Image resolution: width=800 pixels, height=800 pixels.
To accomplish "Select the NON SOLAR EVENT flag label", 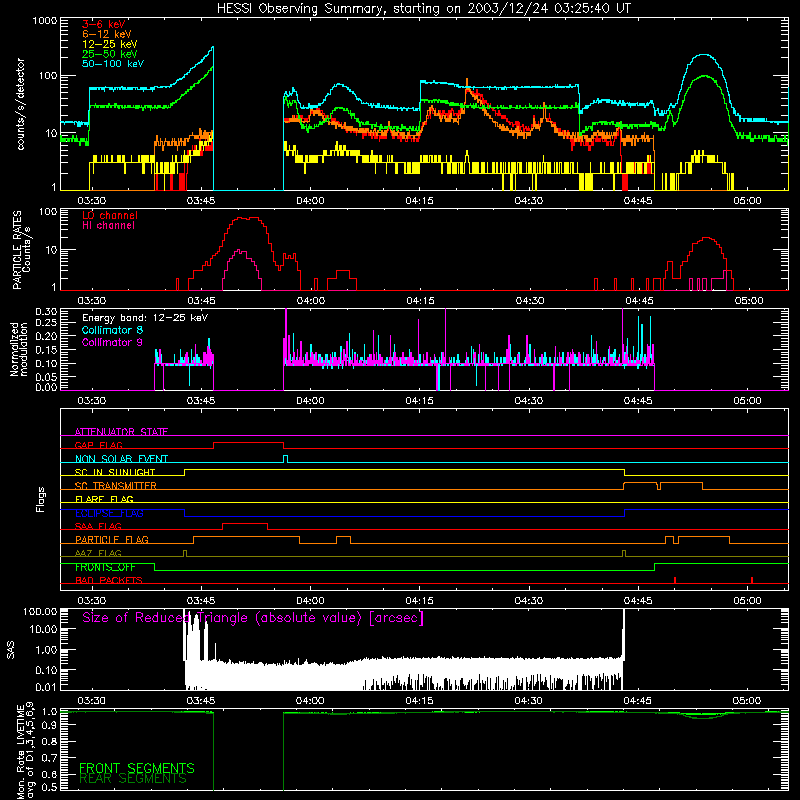I will point(121,459).
